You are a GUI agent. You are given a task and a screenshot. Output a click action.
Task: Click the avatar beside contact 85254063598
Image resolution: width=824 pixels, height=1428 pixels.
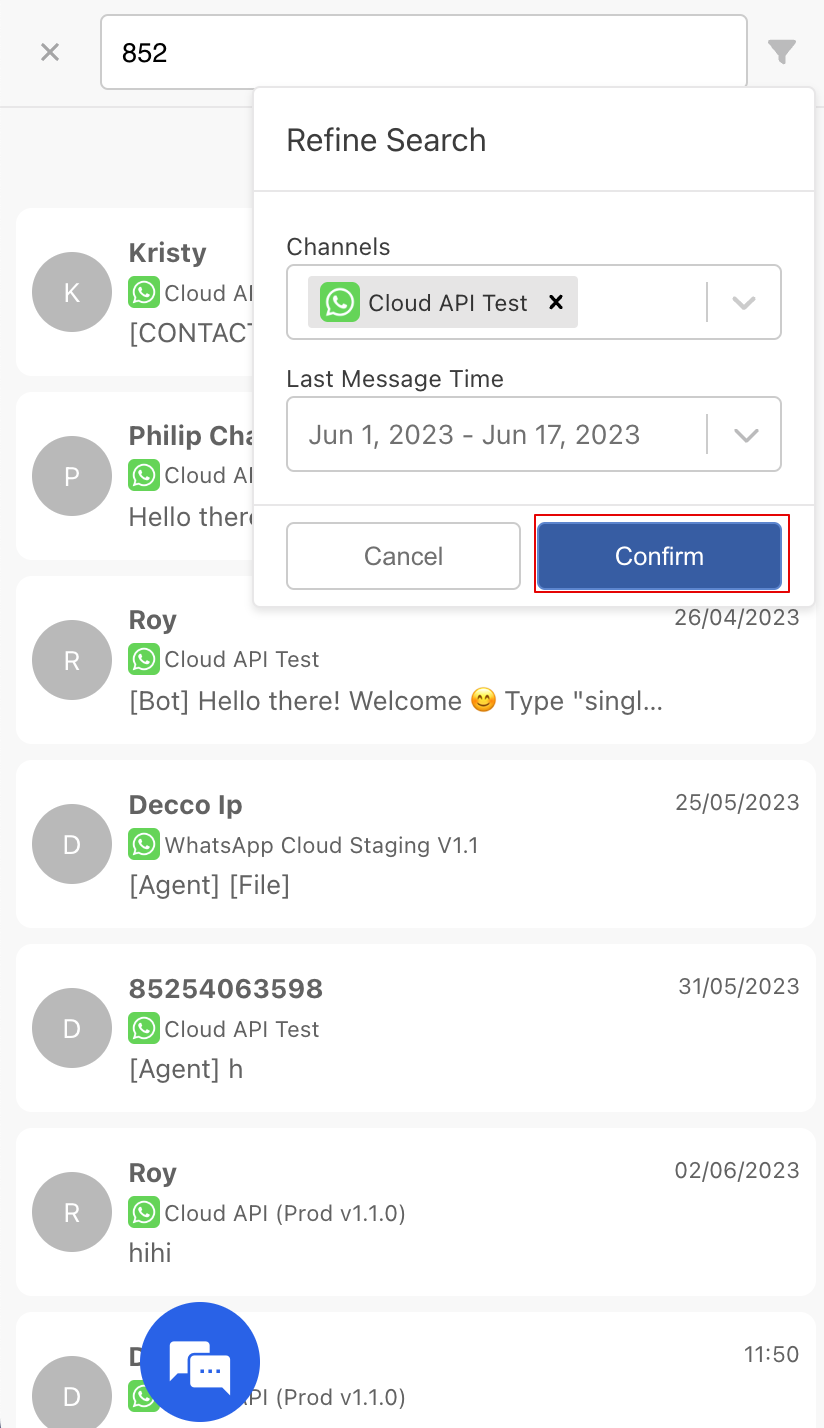(72, 1028)
